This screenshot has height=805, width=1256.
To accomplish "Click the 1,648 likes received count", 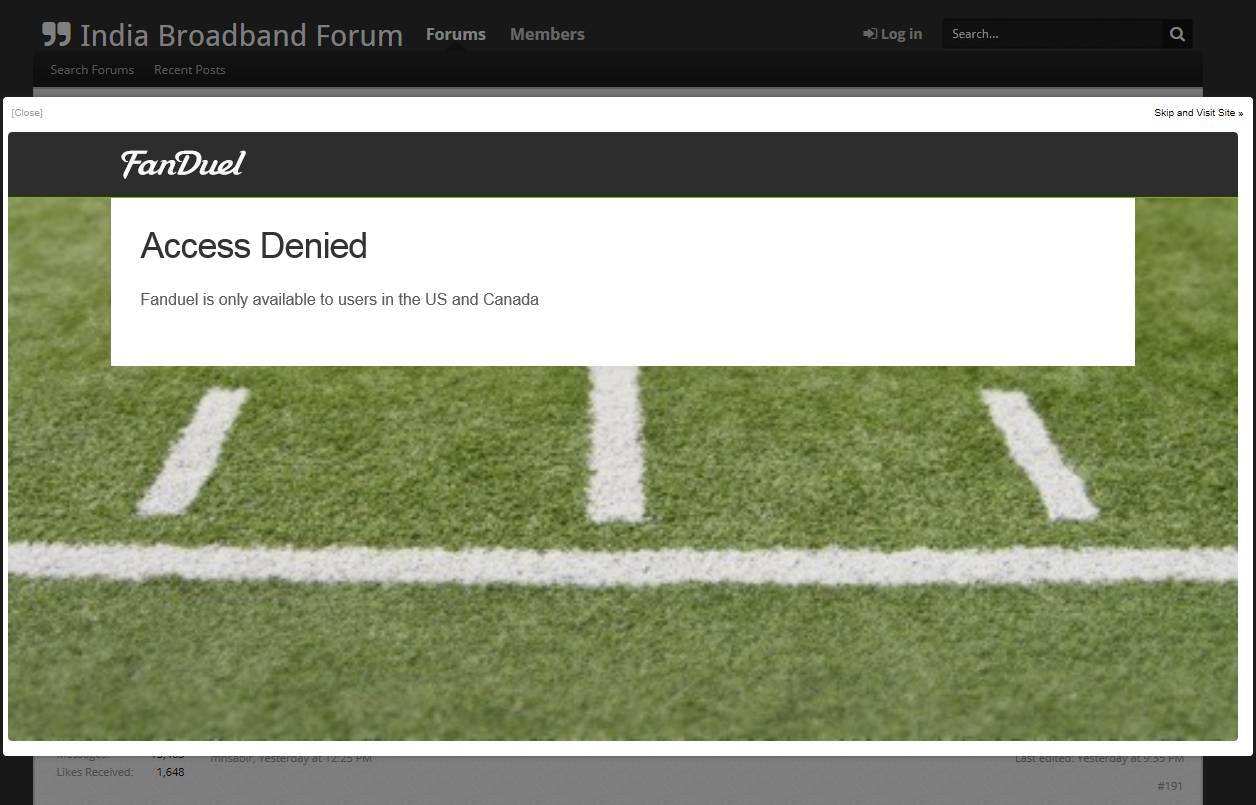I will 170,772.
